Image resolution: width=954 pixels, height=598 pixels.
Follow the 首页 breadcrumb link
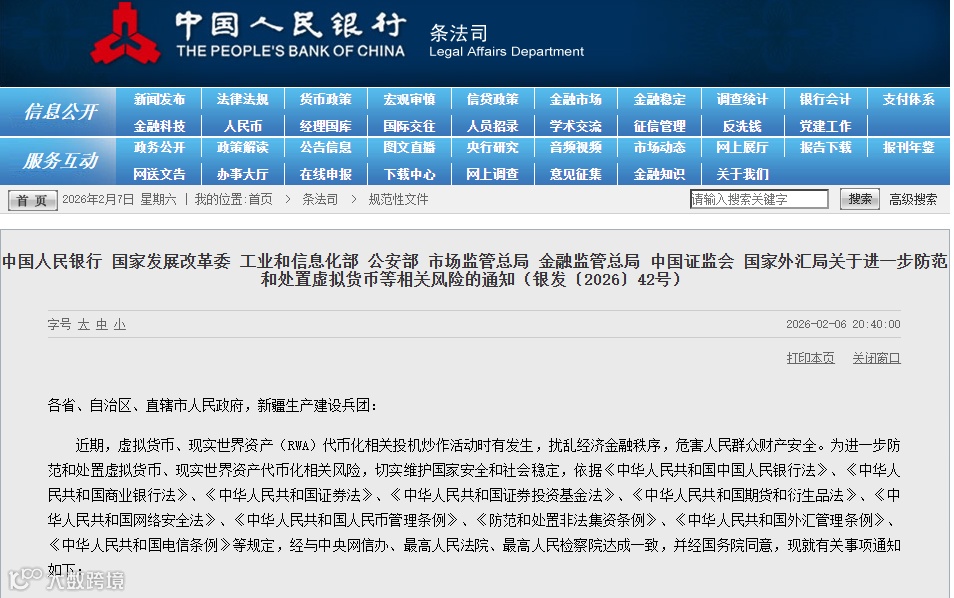point(260,200)
